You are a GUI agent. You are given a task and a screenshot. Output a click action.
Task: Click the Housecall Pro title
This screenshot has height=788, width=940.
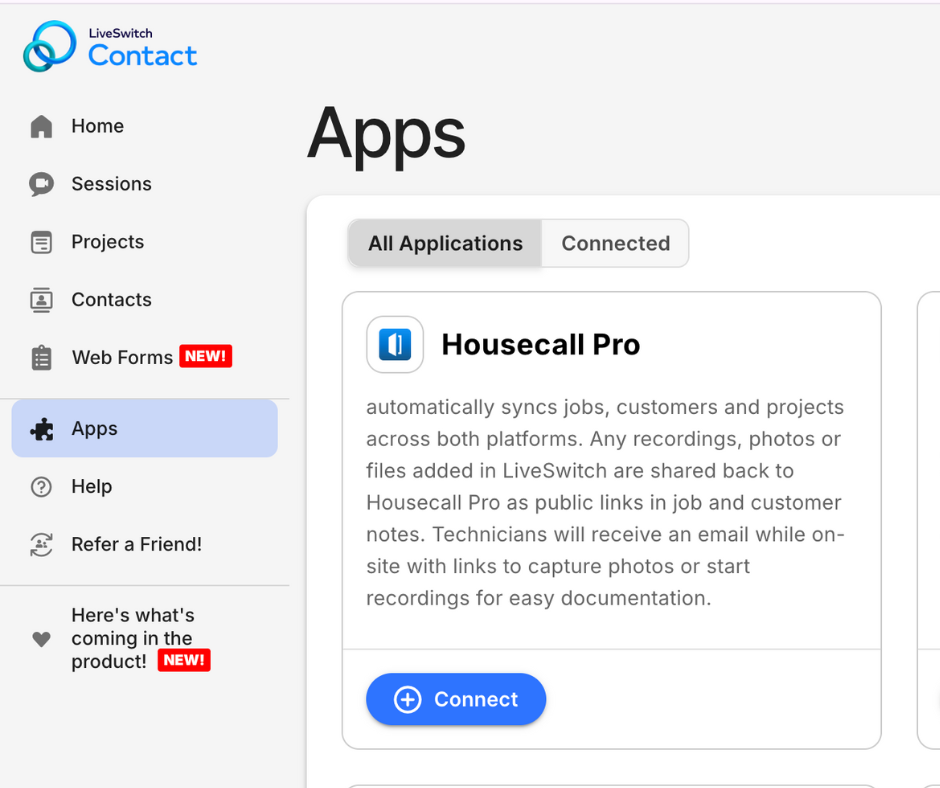click(x=541, y=345)
